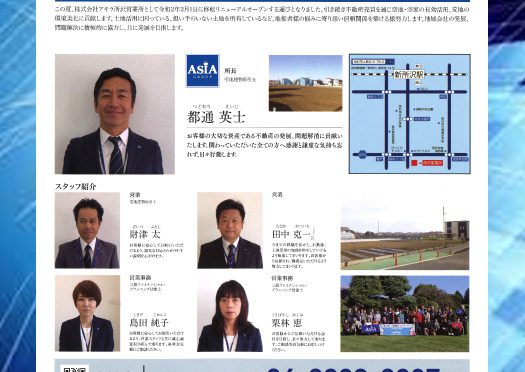
Task: Click the 新所沢駅 station label on map
Action: [x=408, y=74]
